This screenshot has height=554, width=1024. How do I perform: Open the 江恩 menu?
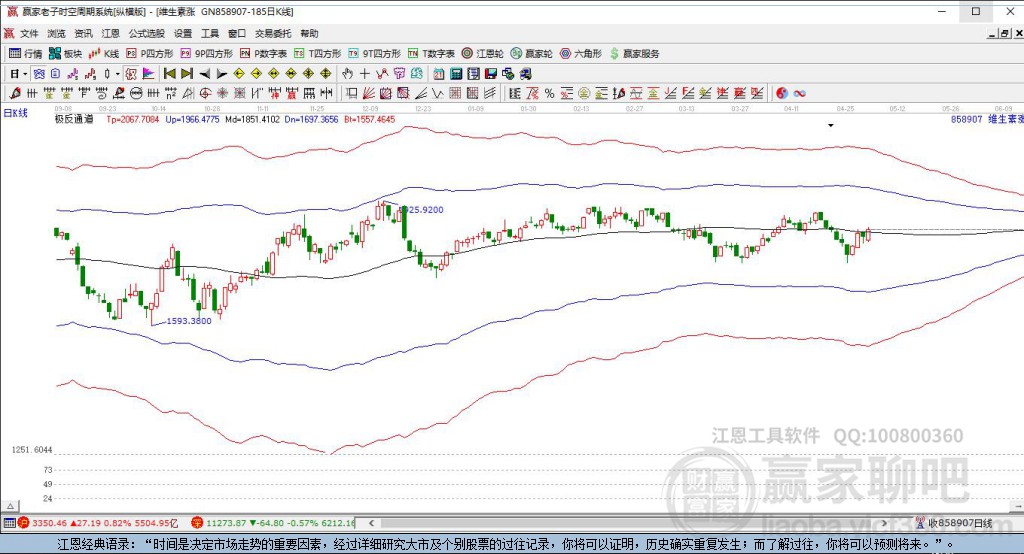(110, 33)
